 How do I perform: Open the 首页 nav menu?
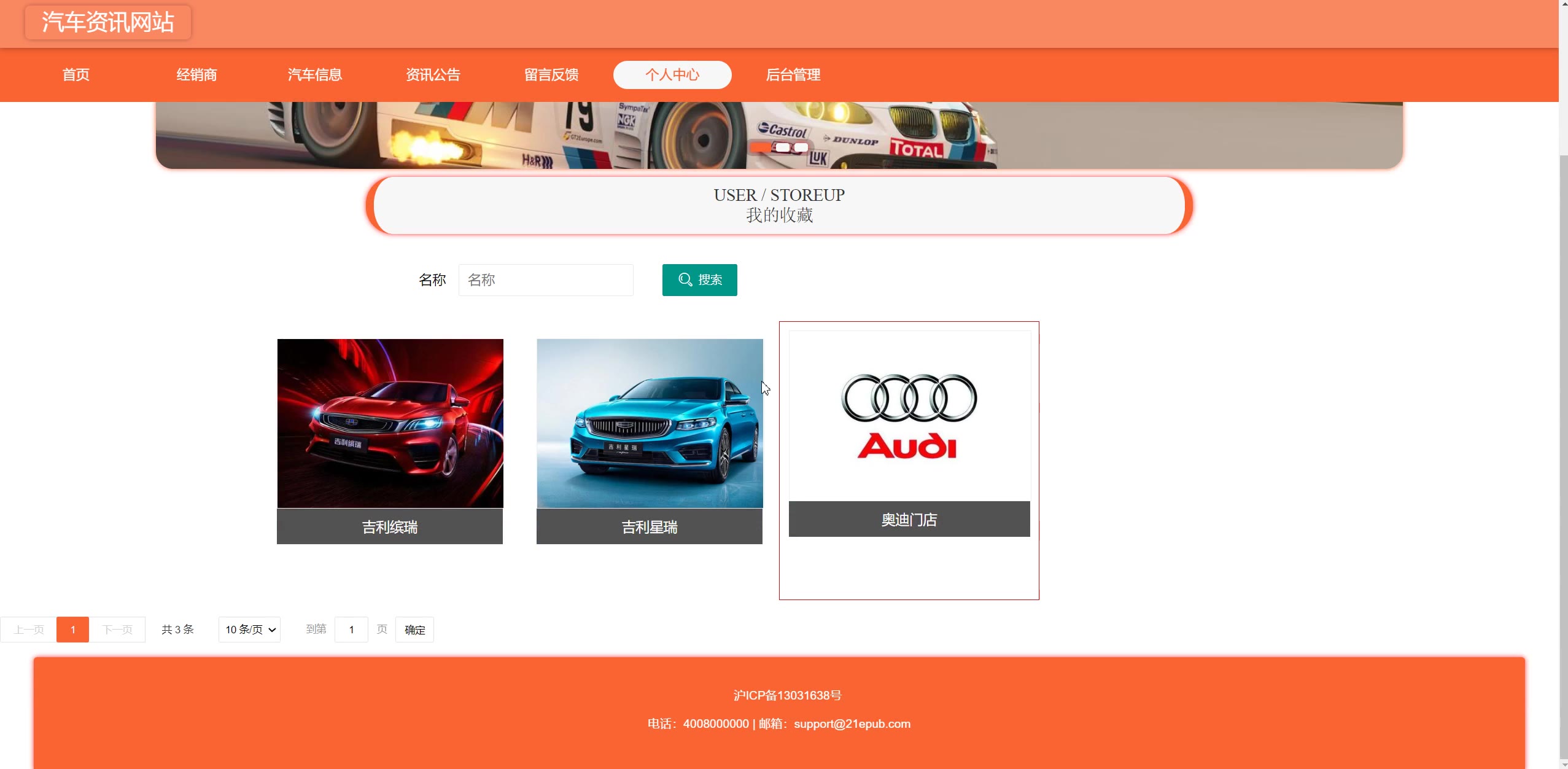pyautogui.click(x=76, y=75)
